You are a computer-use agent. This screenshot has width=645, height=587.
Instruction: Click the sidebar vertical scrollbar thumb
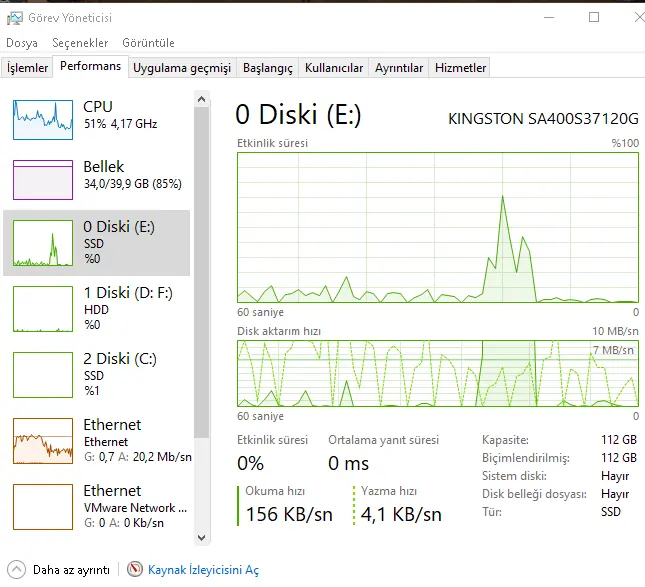(202, 272)
